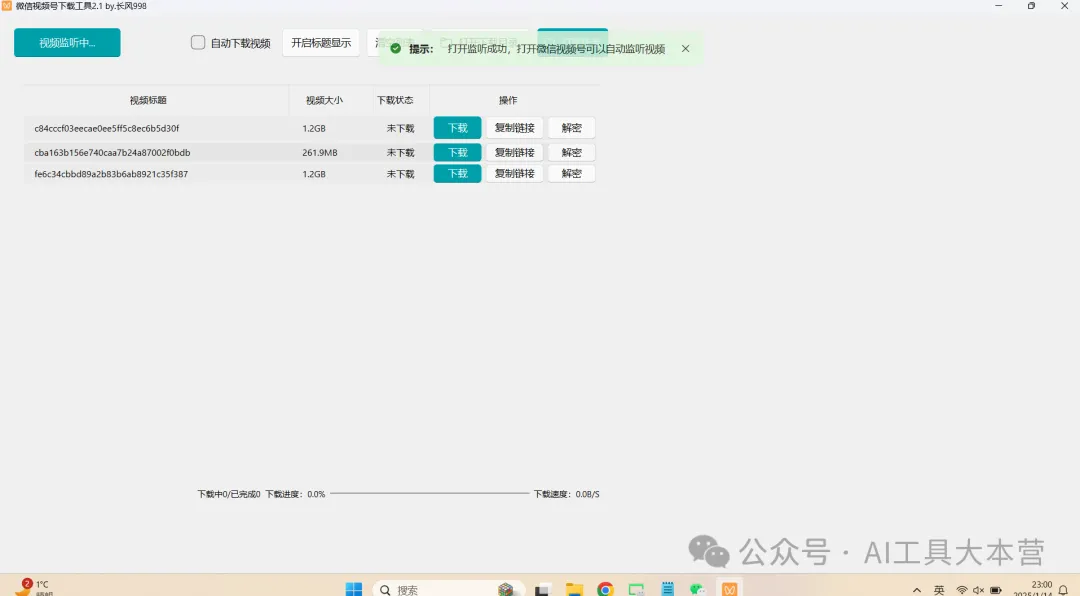The height and width of the screenshot is (596, 1080).
Task: Enable the 自动下载视频 checkbox
Action: [198, 43]
